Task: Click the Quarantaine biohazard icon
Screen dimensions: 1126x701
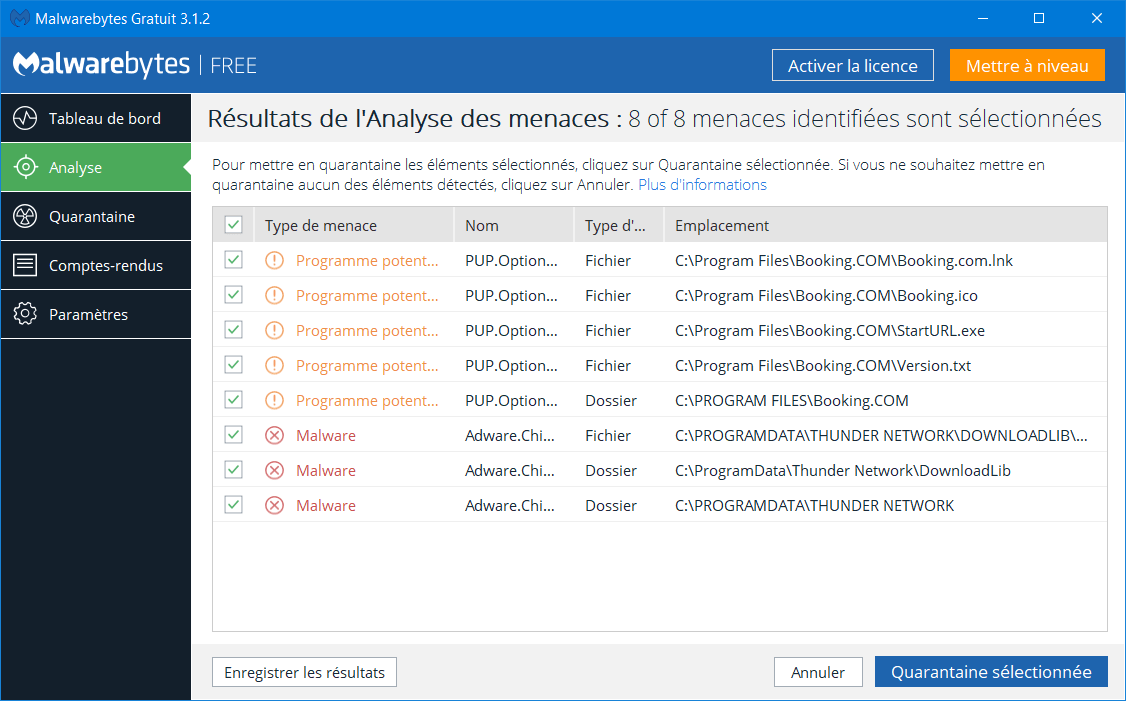Action: coord(25,216)
